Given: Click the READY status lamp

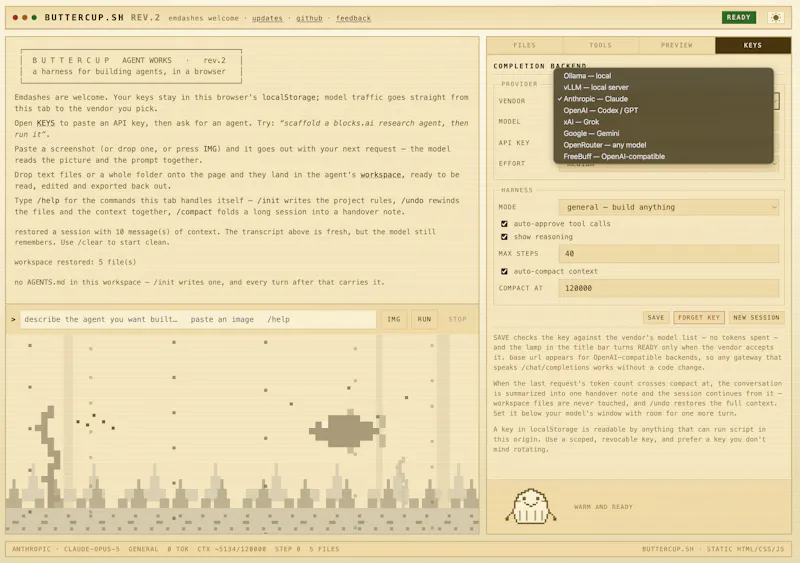Looking at the screenshot, I should tap(738, 17).
